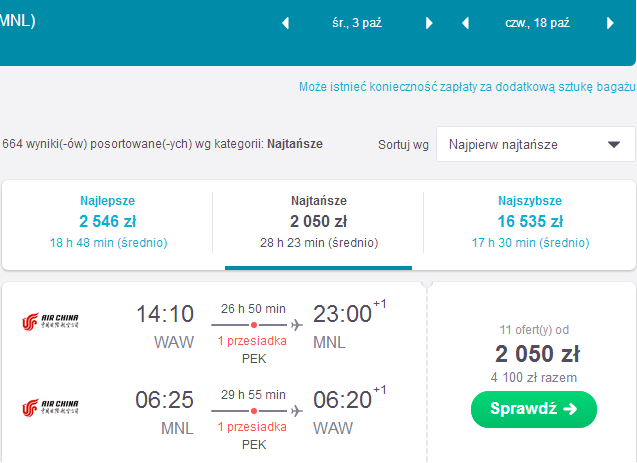Click the outbound red stopover dot
This screenshot has height=463, width=637.
[254, 325]
